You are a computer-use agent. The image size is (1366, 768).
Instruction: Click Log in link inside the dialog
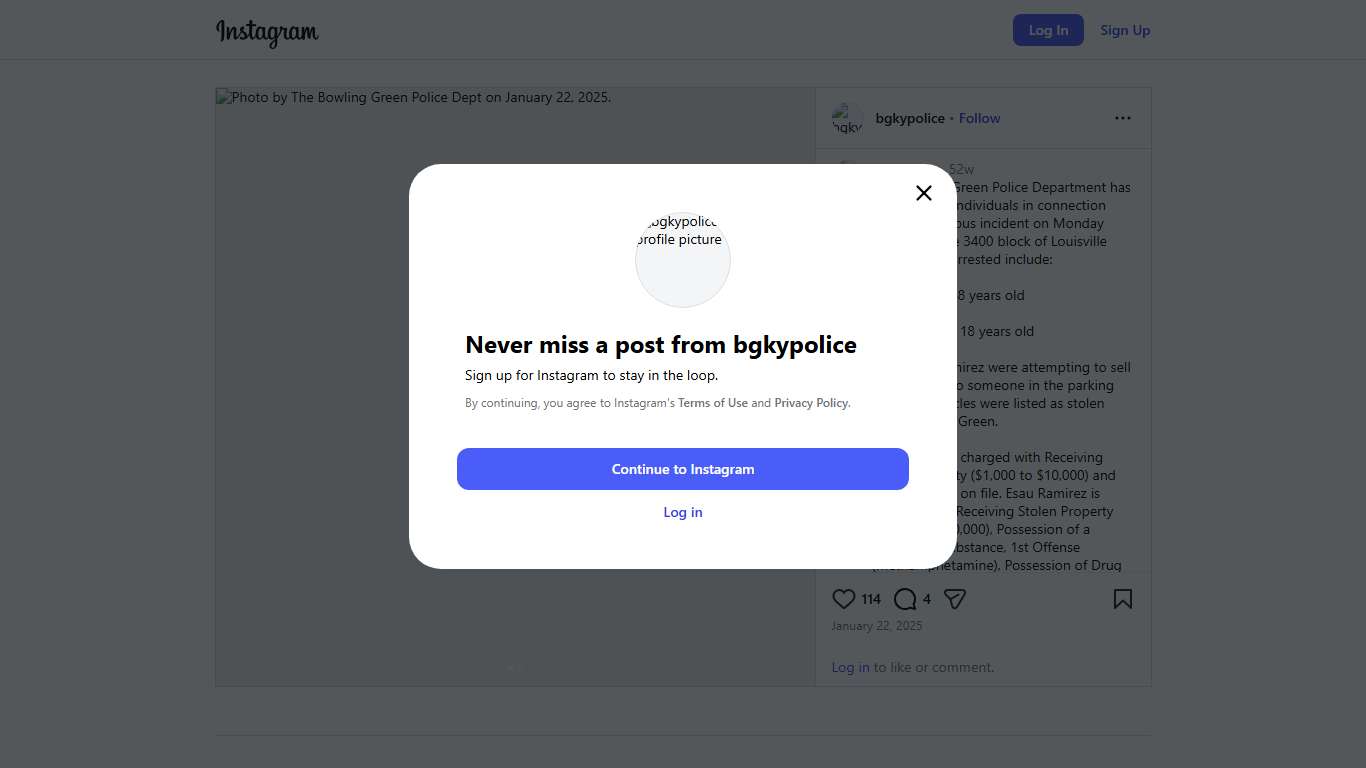pos(683,512)
